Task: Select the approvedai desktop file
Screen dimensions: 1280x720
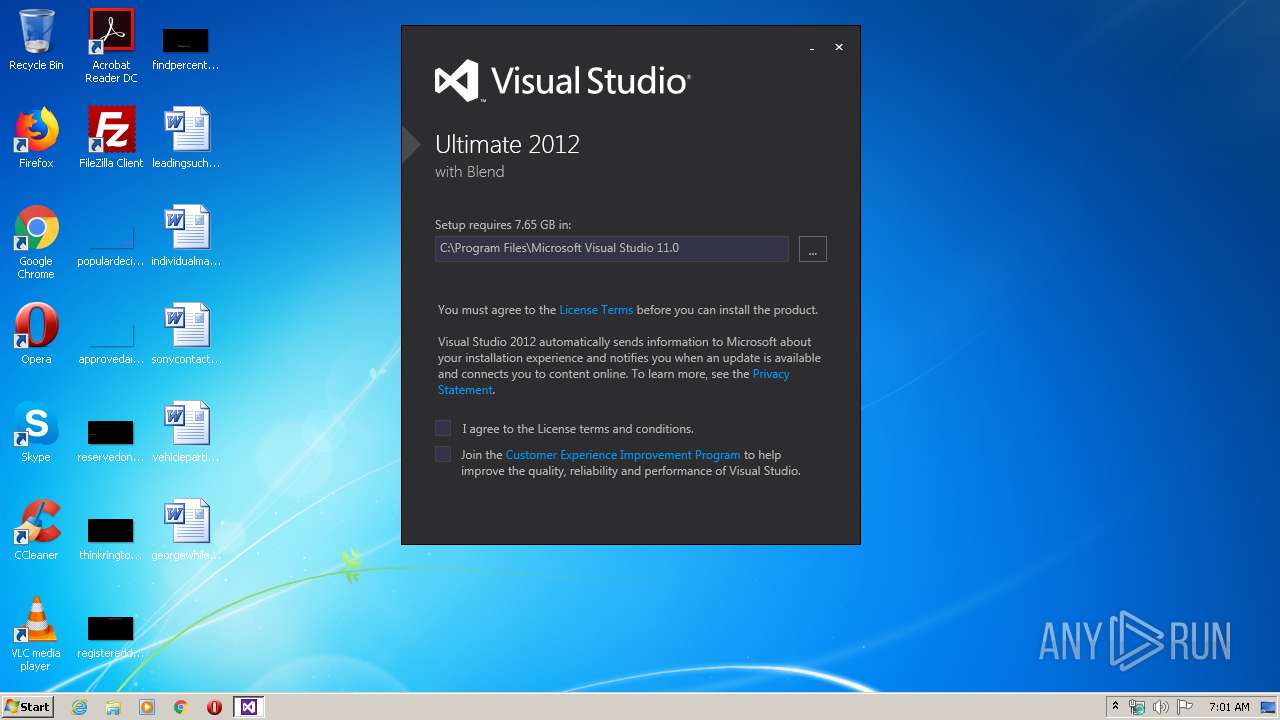Action: pos(111,343)
